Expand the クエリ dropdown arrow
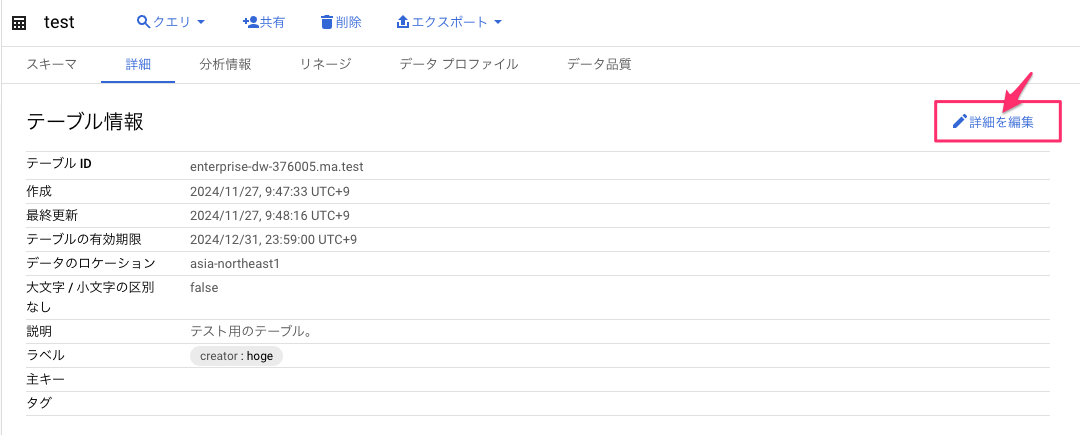The width and height of the screenshot is (1080, 435). pos(201,22)
